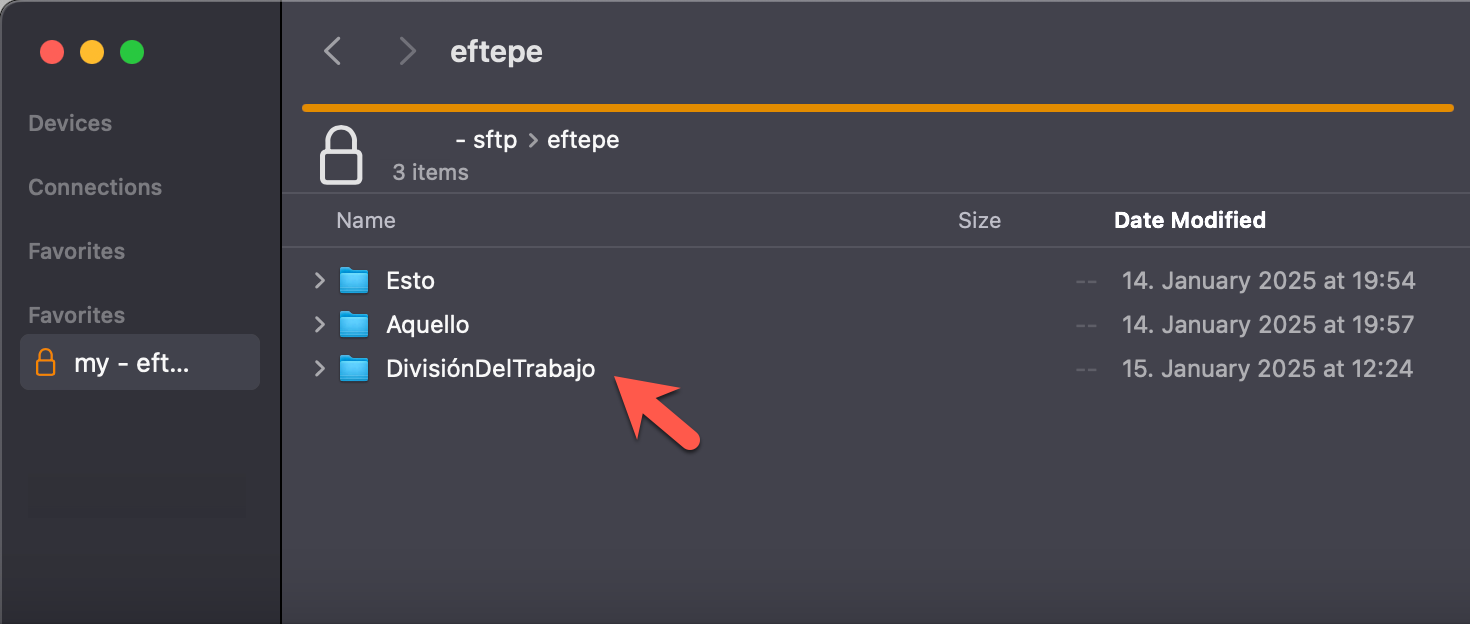Click the Aquello folder icon
1470x624 pixels.
click(x=354, y=325)
